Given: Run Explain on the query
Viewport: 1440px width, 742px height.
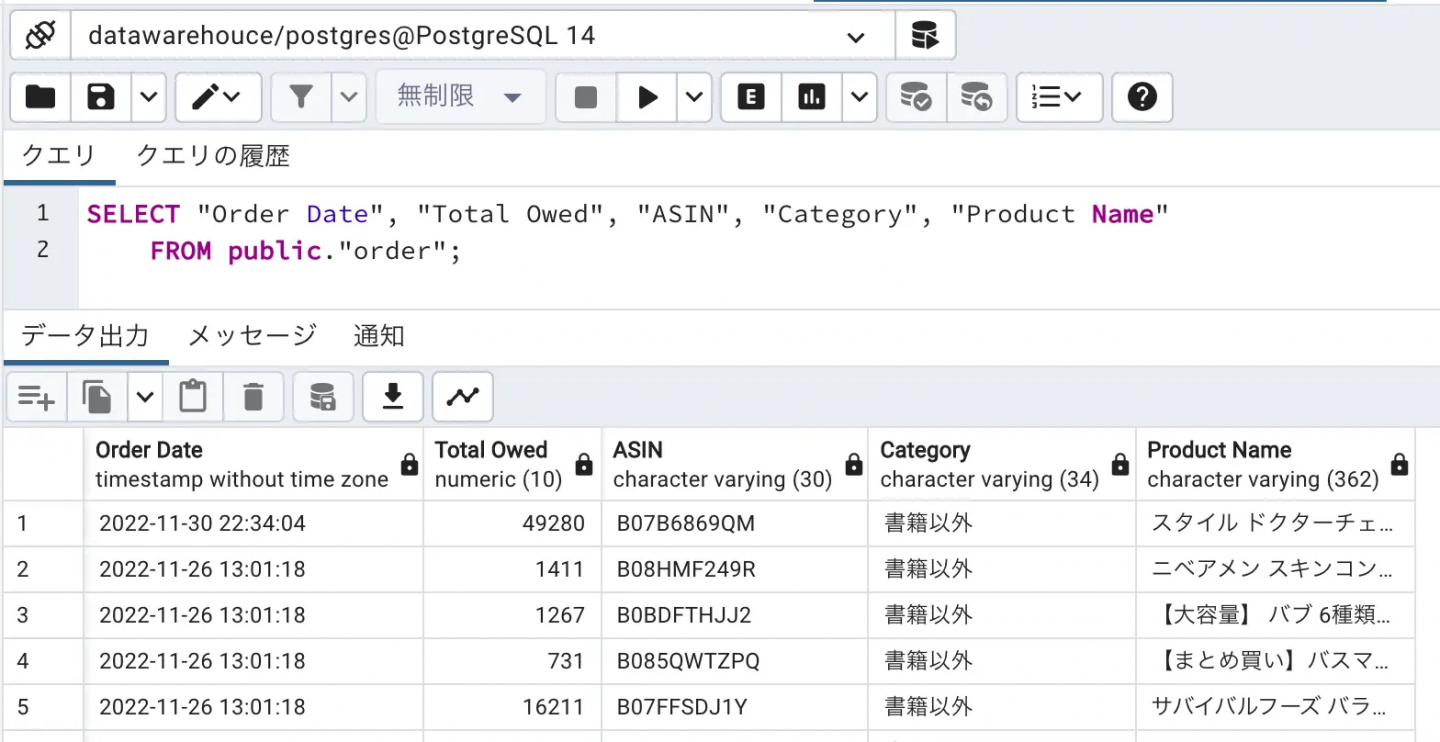Looking at the screenshot, I should (749, 97).
